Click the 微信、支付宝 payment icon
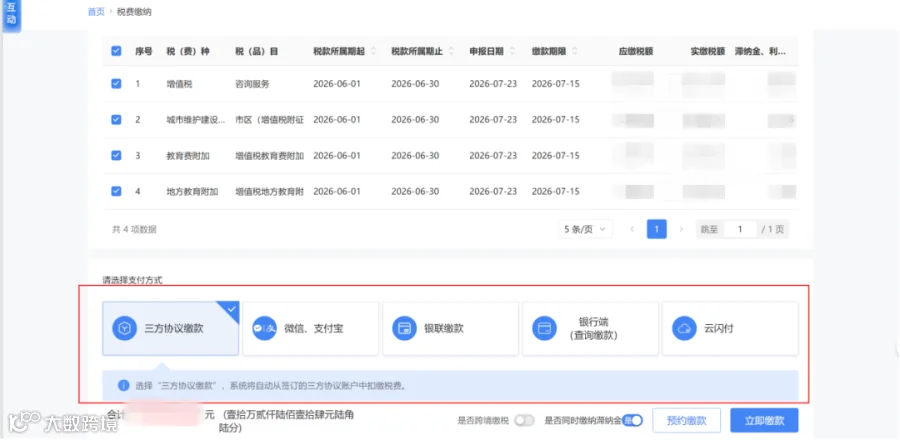 (265, 329)
